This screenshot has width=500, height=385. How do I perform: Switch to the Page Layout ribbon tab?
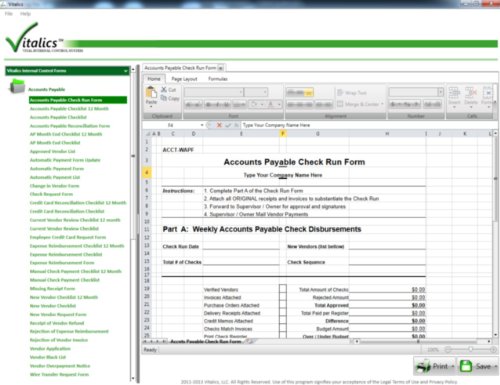[184, 79]
